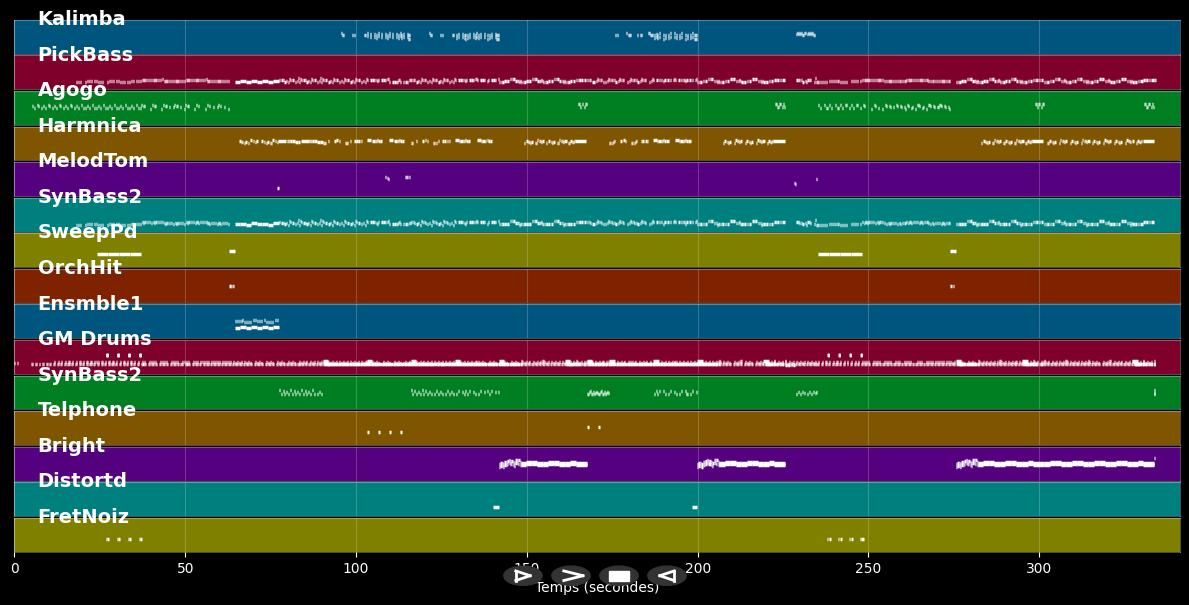Click the left-pointing triangle rewind button
The image size is (1189, 605).
(x=666, y=576)
